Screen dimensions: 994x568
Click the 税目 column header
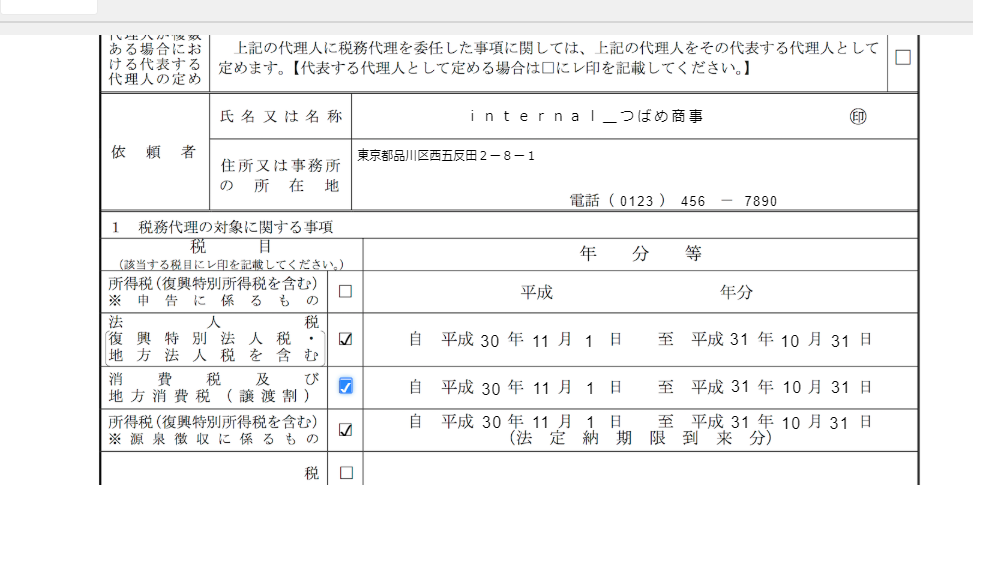point(231,247)
